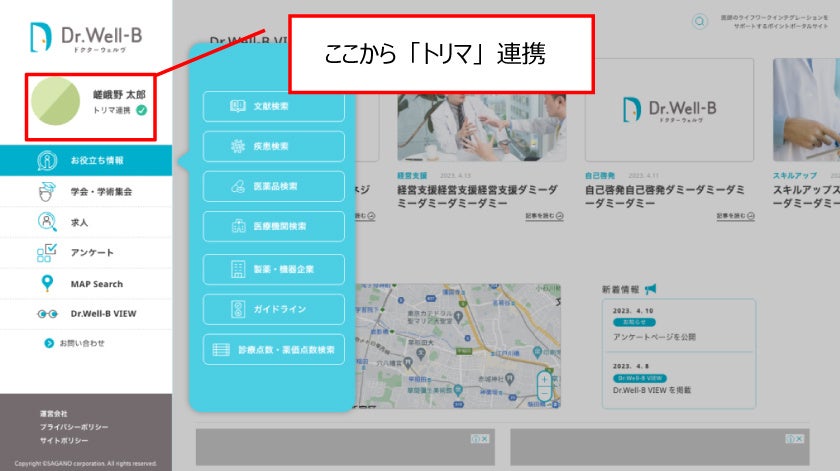Click the map zoom out minus button
Screen dimensions: 840x471
(544, 394)
